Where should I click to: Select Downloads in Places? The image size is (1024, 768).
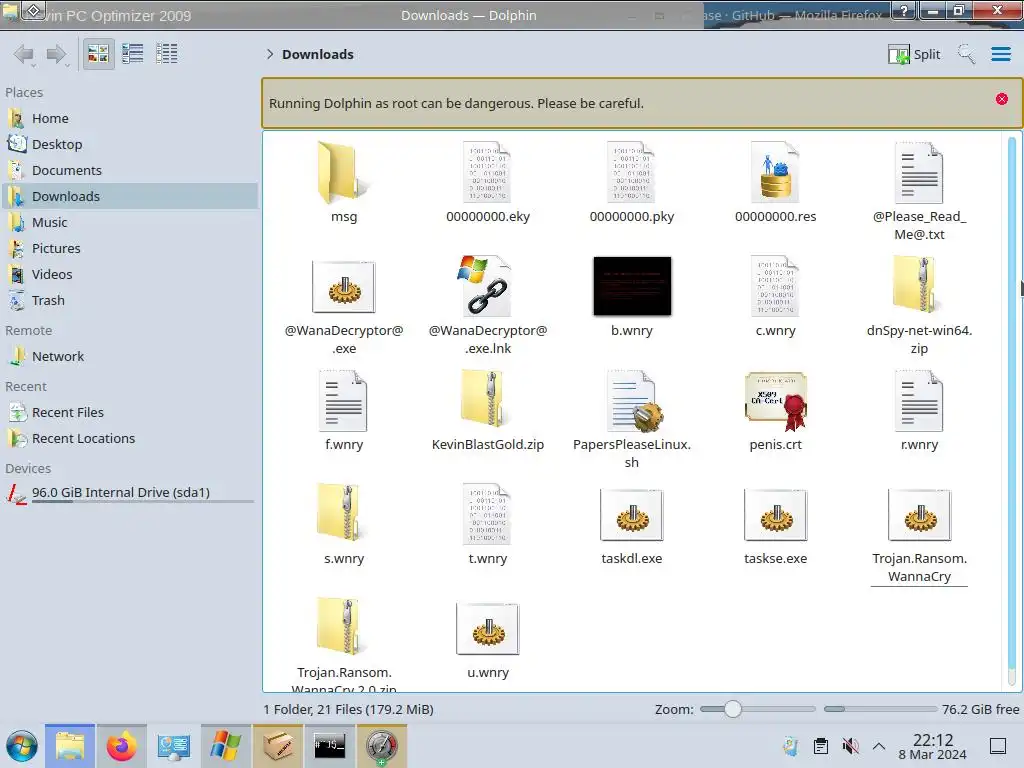[129, 197]
